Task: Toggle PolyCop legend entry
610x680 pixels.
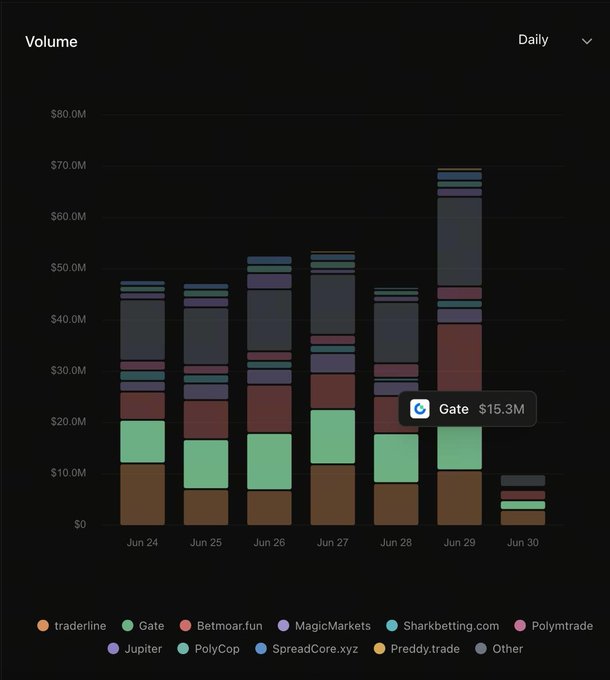Action: pyautogui.click(x=209, y=649)
